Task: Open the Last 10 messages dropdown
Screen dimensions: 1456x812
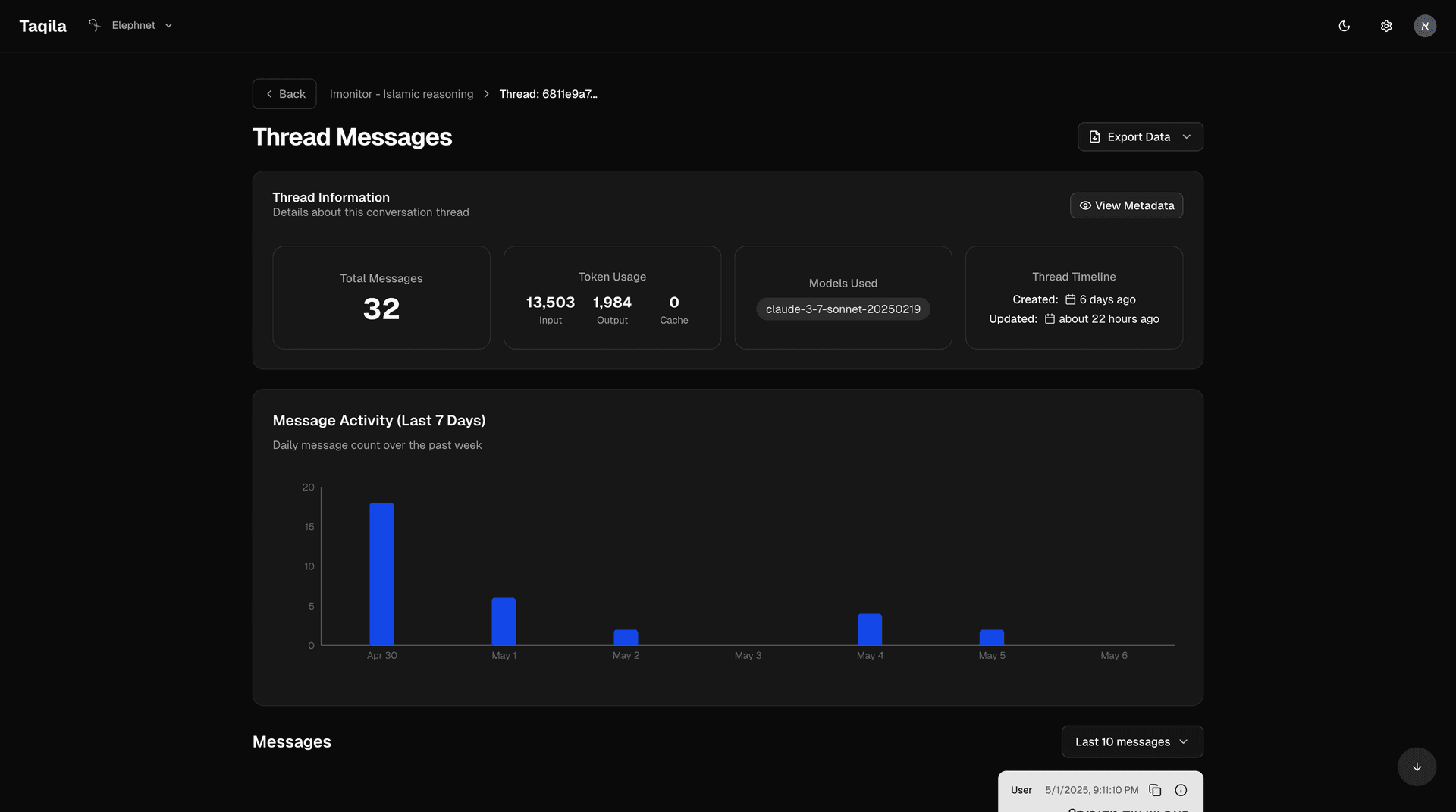Action: pos(1131,741)
